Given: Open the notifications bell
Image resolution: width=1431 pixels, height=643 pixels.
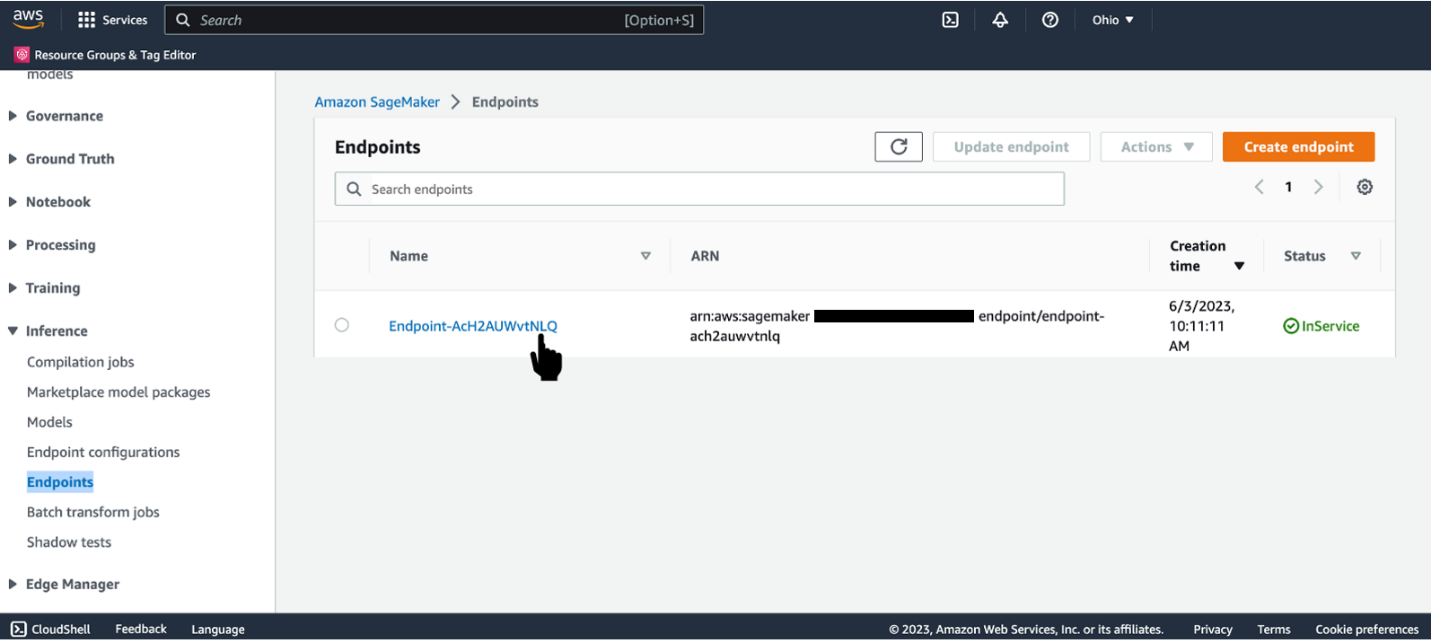Looking at the screenshot, I should (1000, 20).
